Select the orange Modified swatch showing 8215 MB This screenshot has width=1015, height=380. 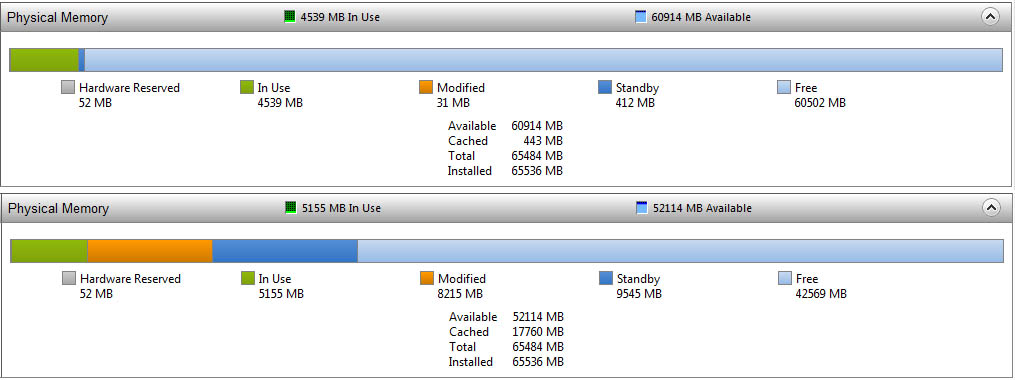click(x=427, y=278)
